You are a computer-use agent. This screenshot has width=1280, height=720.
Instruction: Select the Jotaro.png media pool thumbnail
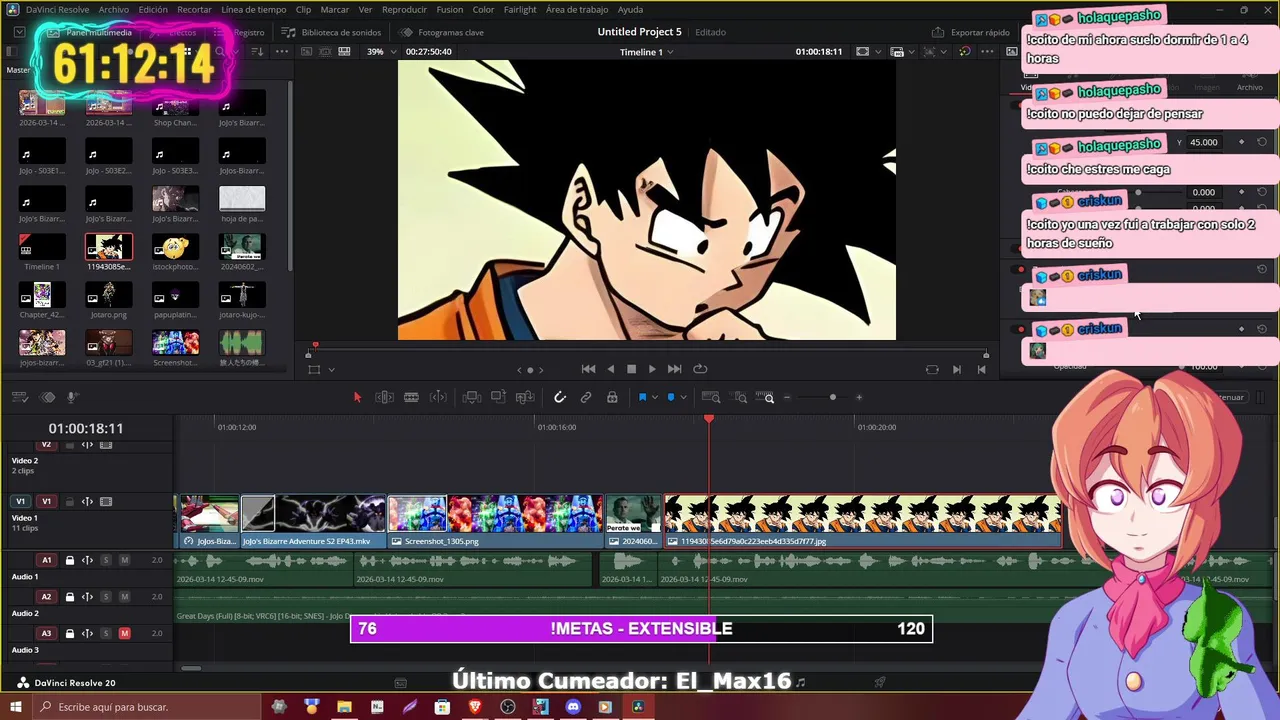click(x=108, y=295)
